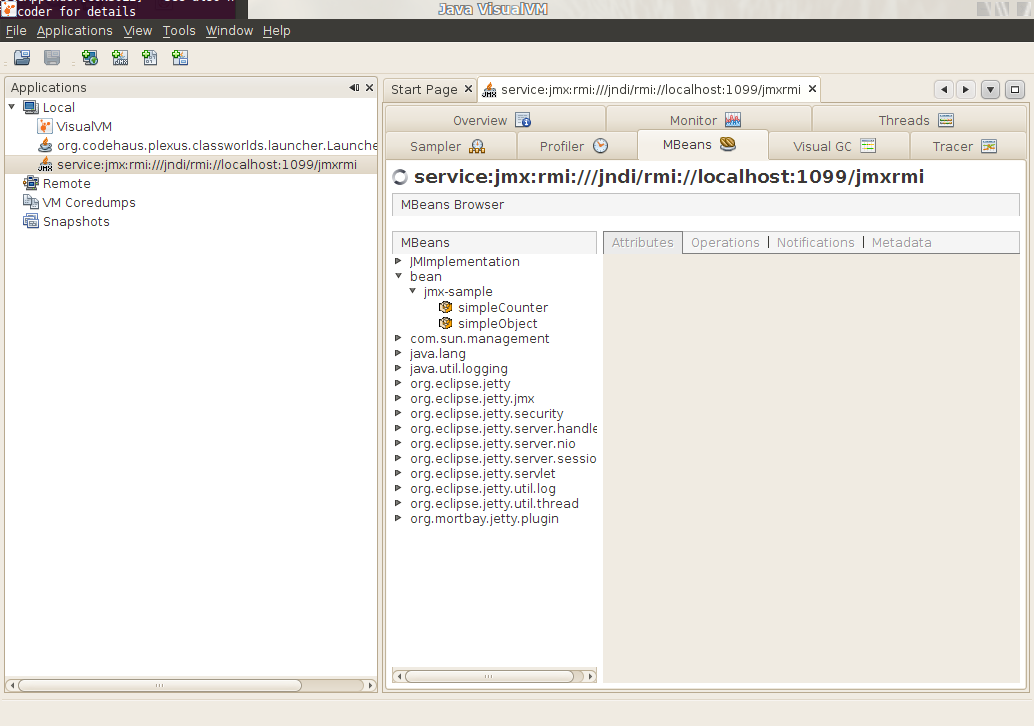This screenshot has width=1034, height=726.
Task: Expand the org.mortbay.jetty.plugin node
Action: [398, 518]
